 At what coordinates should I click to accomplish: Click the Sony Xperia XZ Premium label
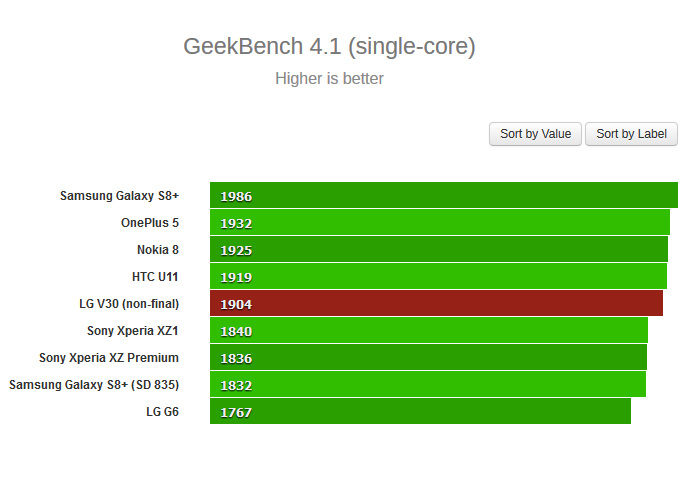109,358
